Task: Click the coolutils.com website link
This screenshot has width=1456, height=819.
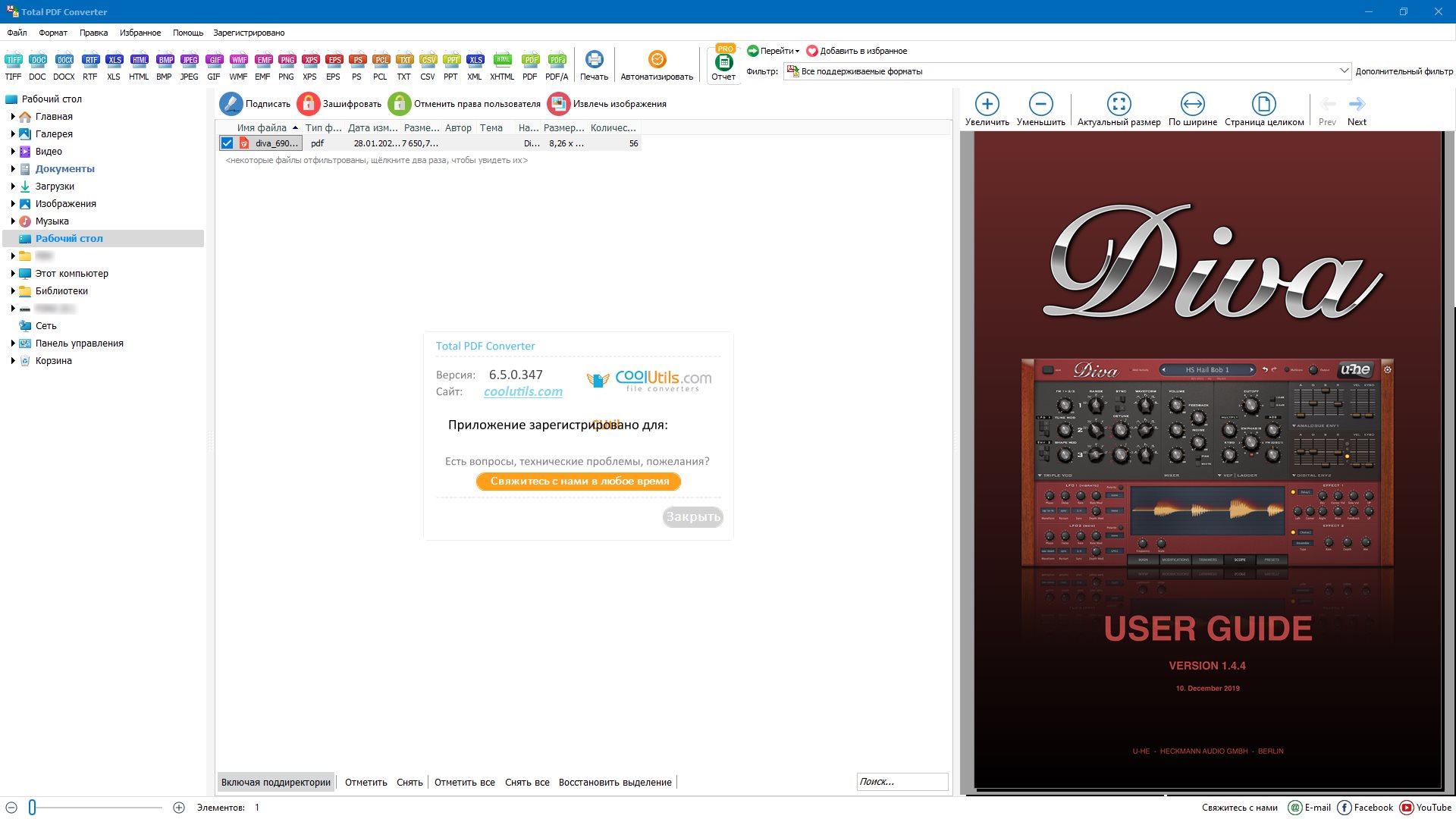Action: coord(523,391)
